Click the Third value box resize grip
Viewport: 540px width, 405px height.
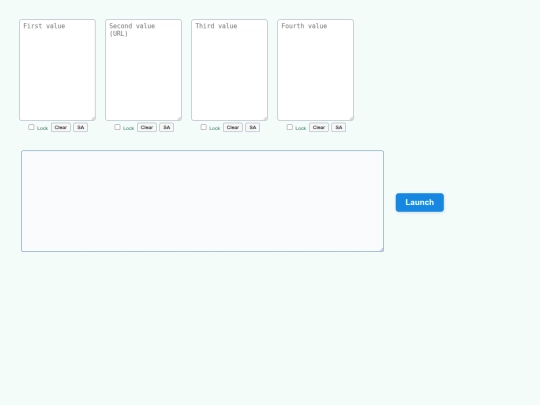265,118
